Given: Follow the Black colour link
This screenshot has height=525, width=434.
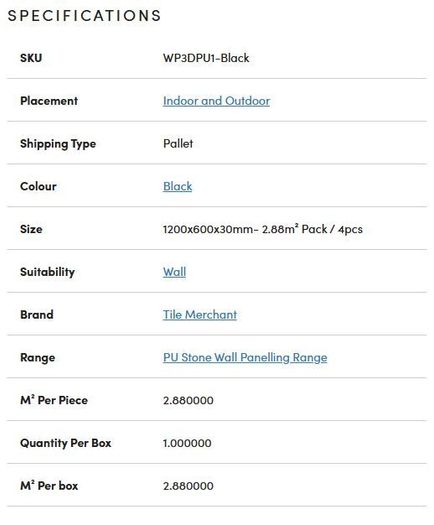Looking at the screenshot, I should coord(177,186).
